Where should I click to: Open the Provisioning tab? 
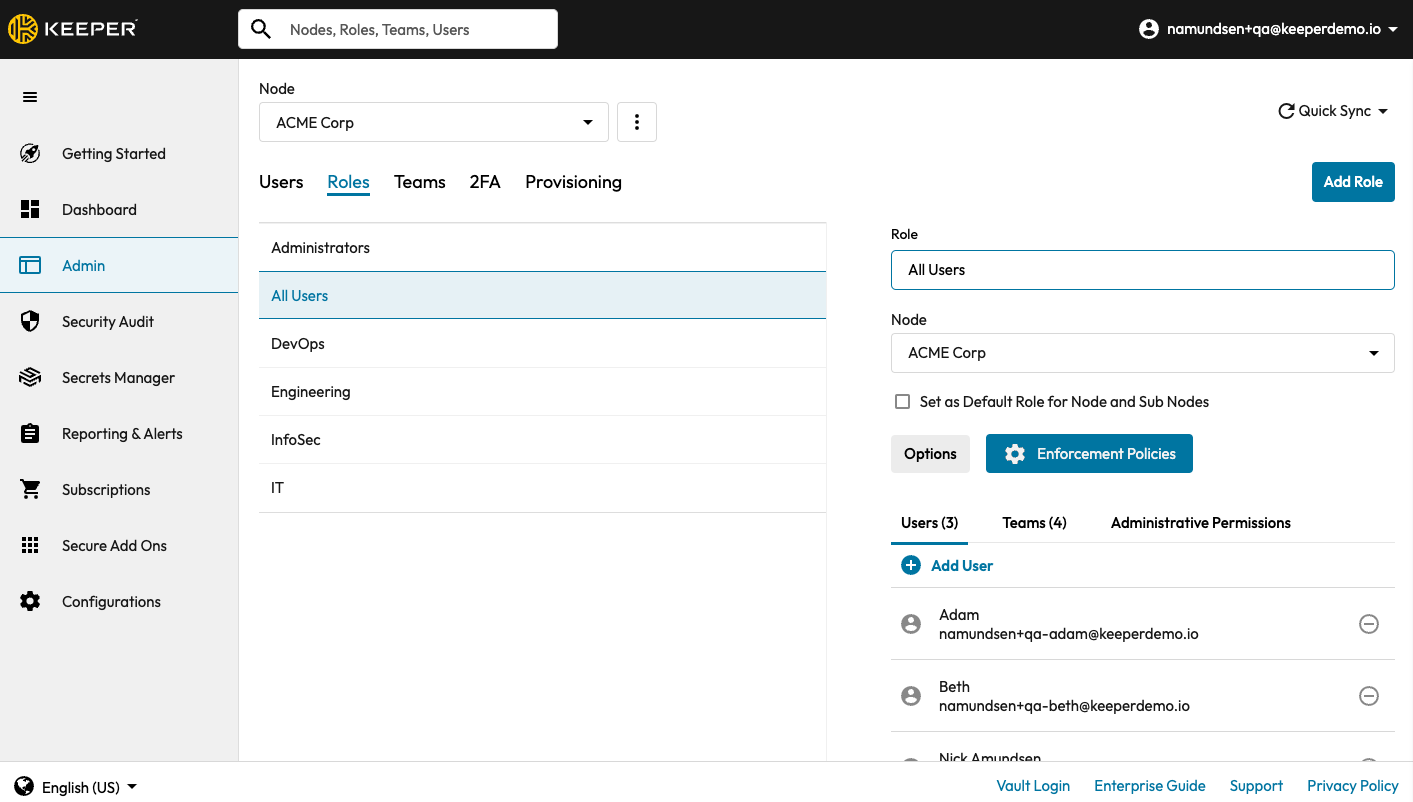click(573, 182)
